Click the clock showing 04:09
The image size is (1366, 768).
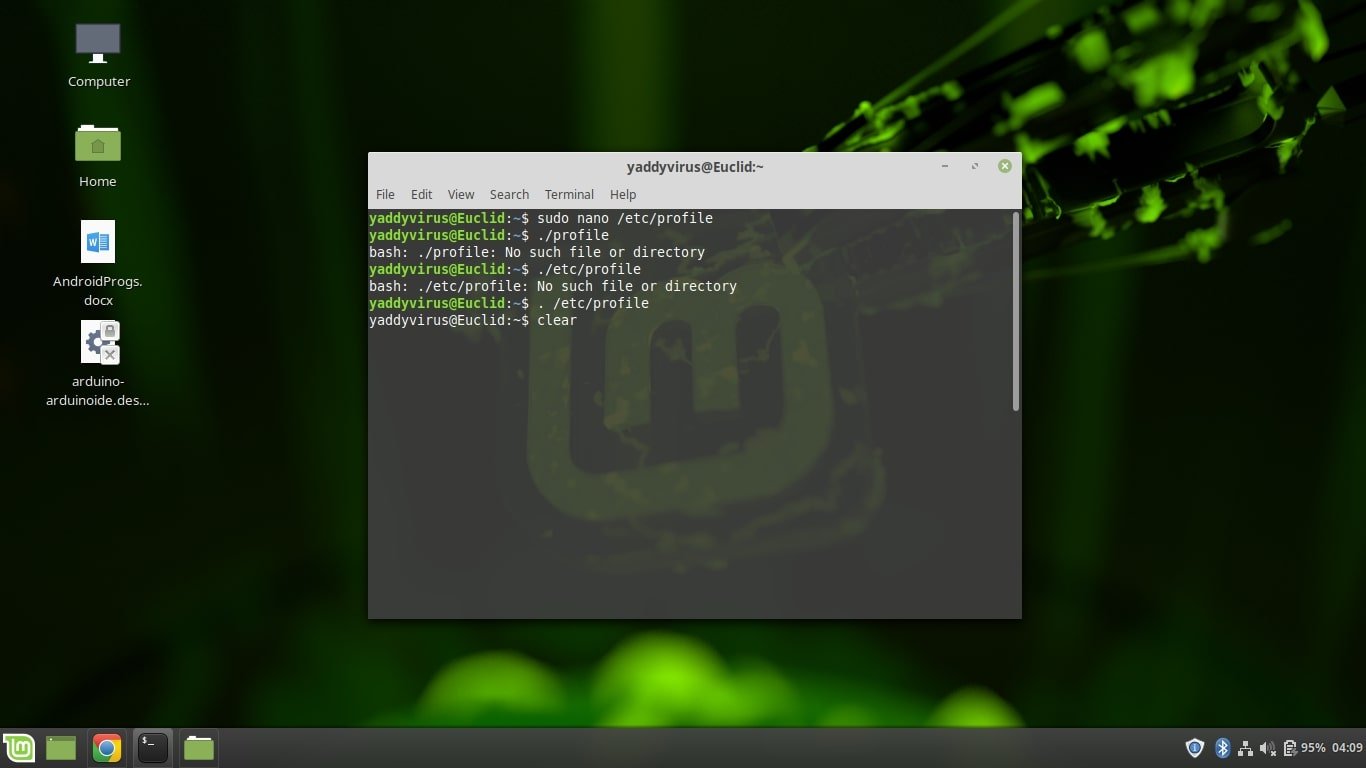pyautogui.click(x=1347, y=747)
